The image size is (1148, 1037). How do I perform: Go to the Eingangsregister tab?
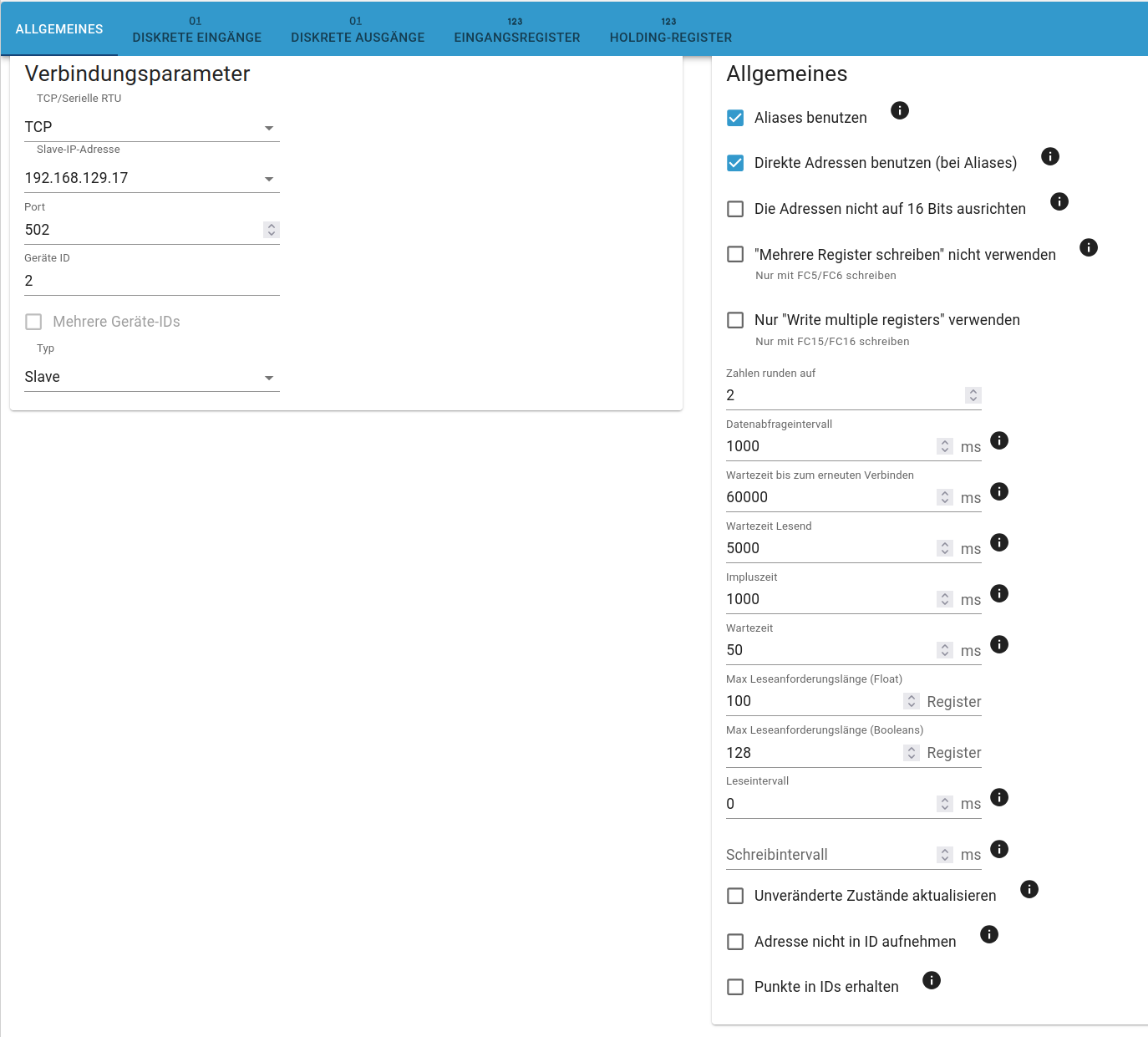(516, 30)
